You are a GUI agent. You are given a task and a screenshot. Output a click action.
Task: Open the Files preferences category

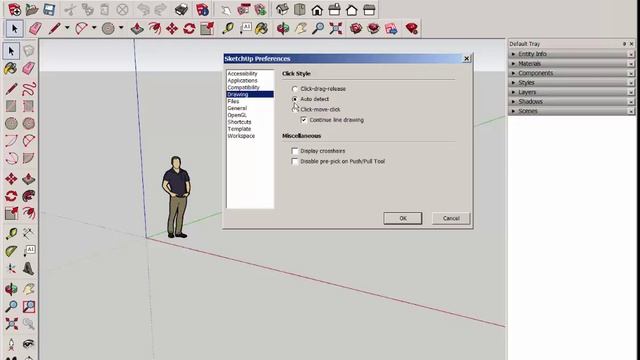pyautogui.click(x=233, y=101)
